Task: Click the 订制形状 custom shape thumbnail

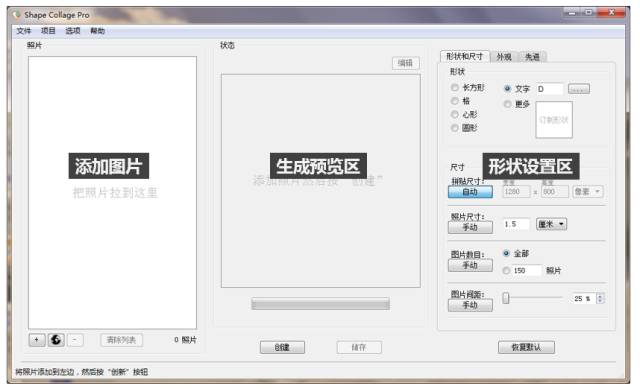Action: [x=554, y=120]
